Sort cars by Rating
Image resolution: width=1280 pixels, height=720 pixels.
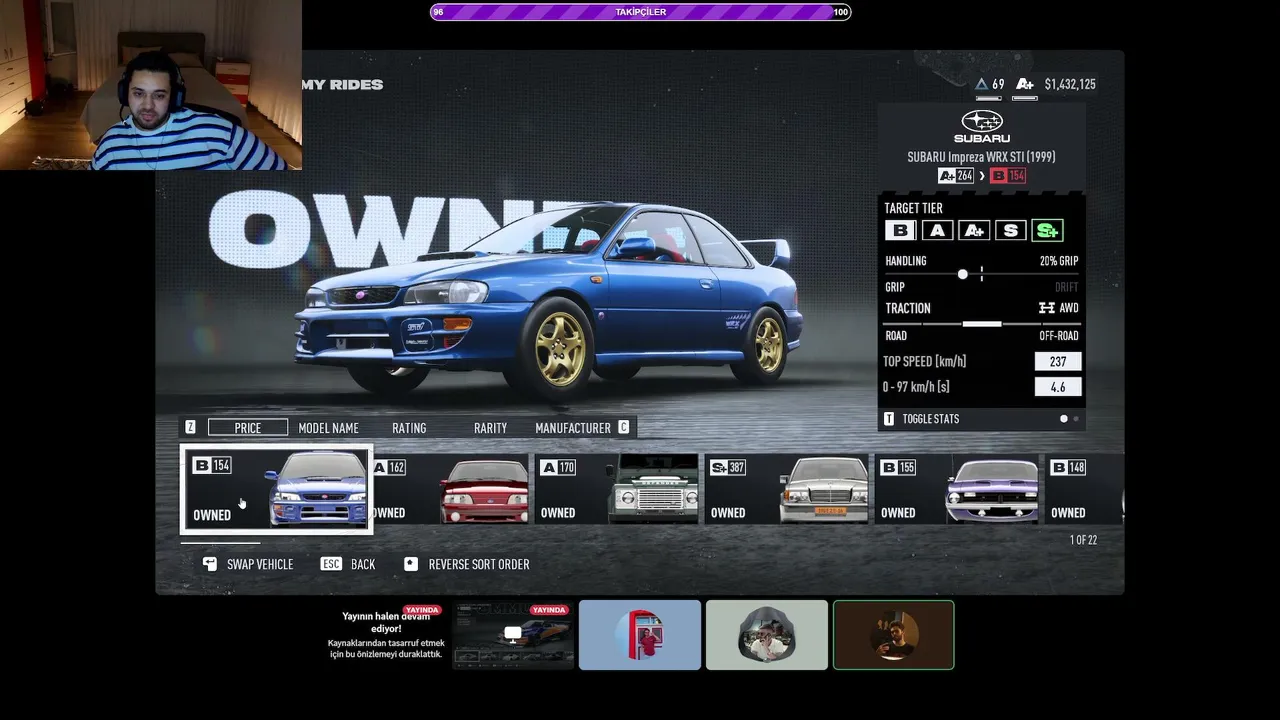pyautogui.click(x=409, y=428)
